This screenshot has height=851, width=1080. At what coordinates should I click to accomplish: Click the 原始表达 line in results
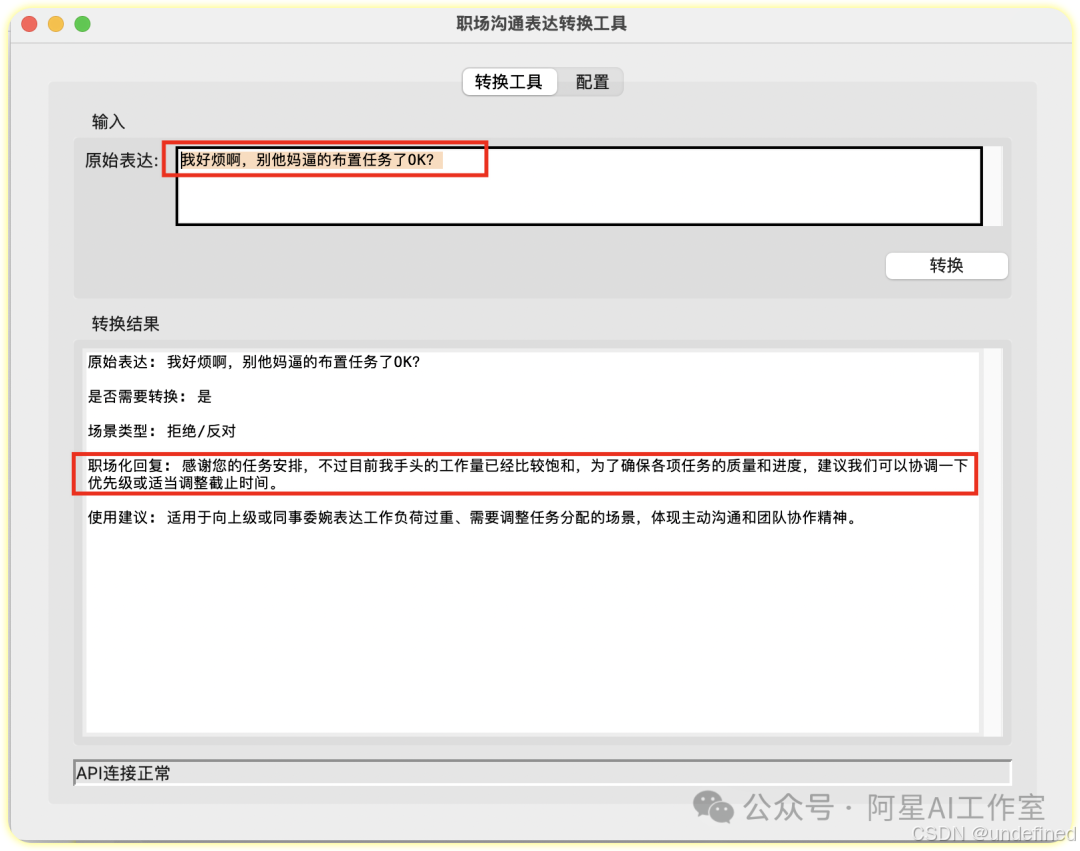[x=253, y=362]
